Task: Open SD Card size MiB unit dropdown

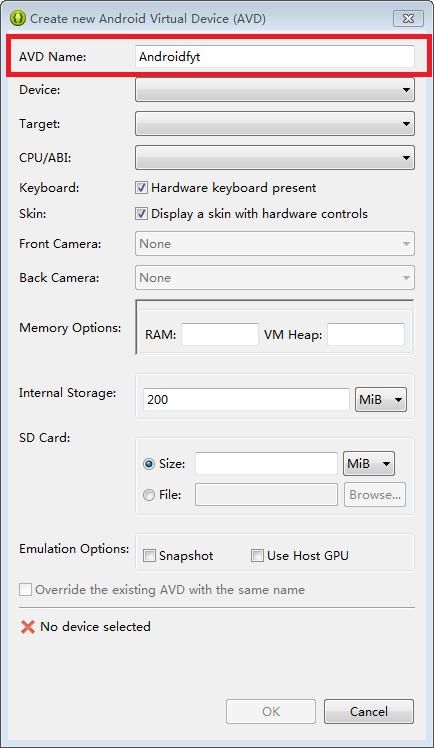Action: [x=369, y=463]
